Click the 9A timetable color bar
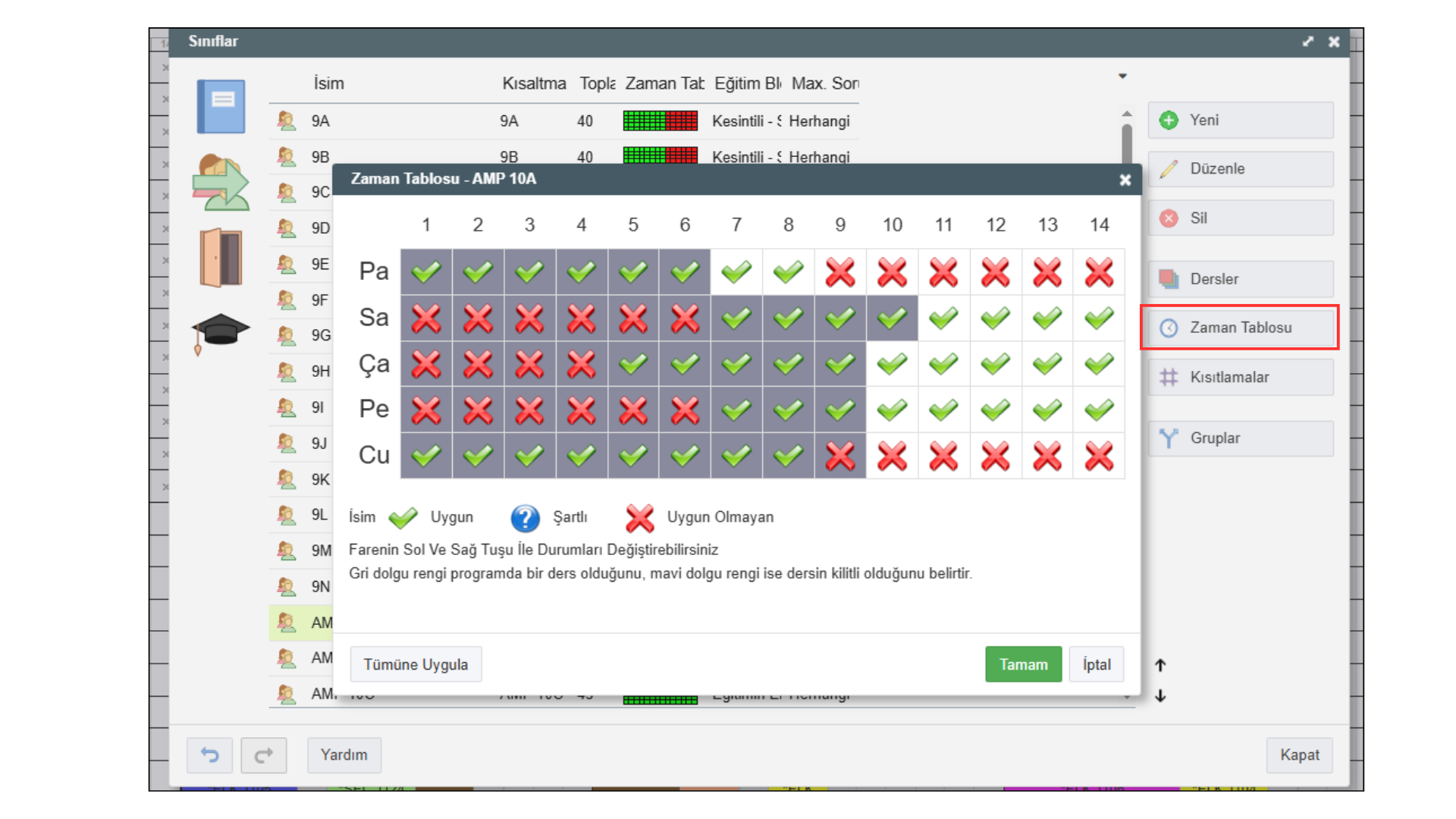This screenshot has width=1456, height=819. (x=660, y=121)
